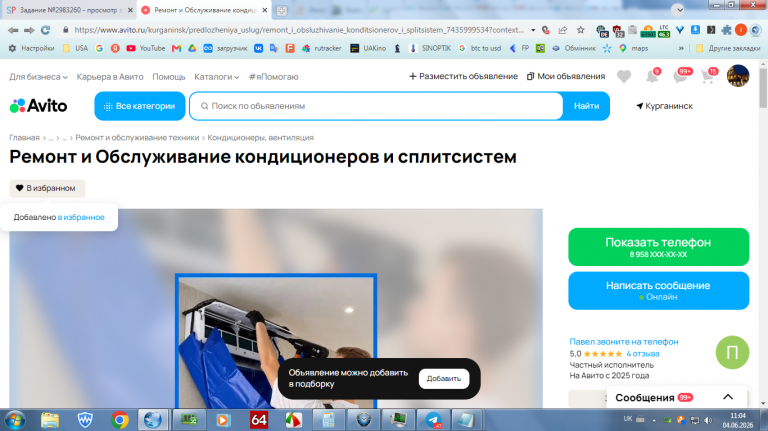
Task: Show hidden bookmarks with double chevron
Action: pyautogui.click(x=681, y=48)
